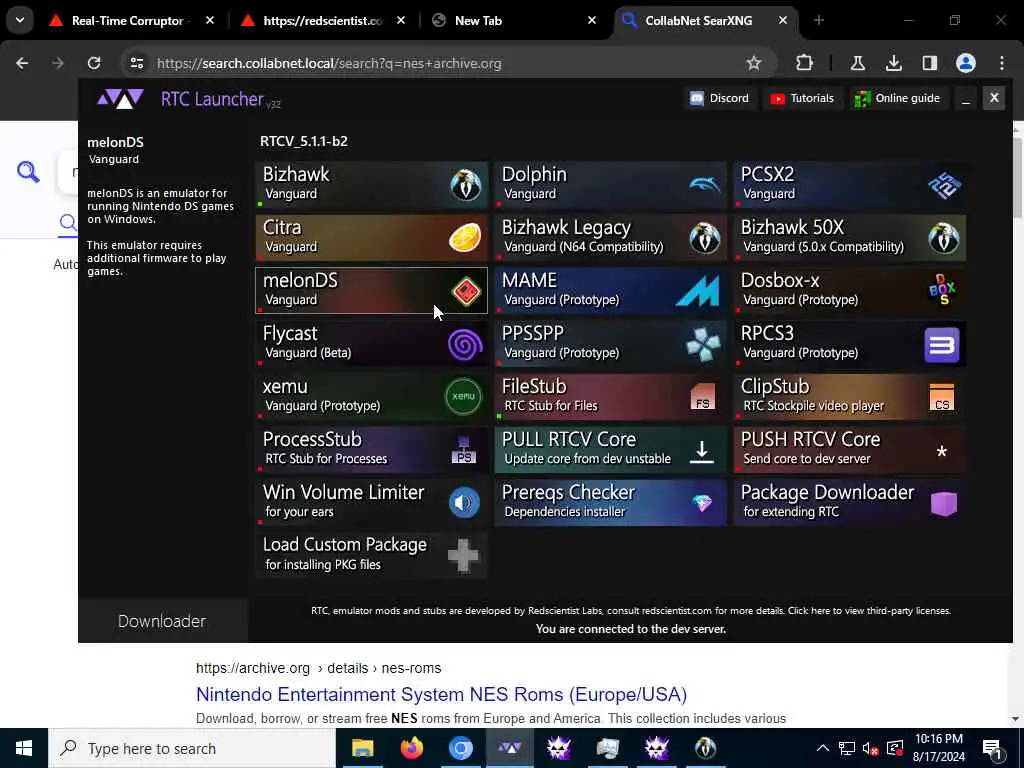Screen dimensions: 1024x768
Task: Choose Bizhawk Legacy N64 Compatibility tile
Action: 610,237
